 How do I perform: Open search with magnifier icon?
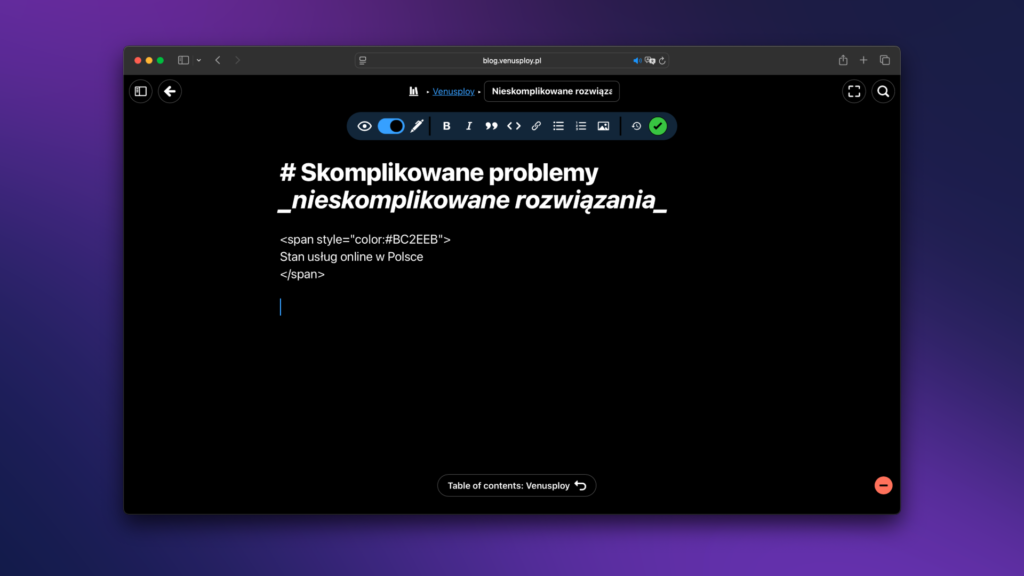tap(883, 92)
